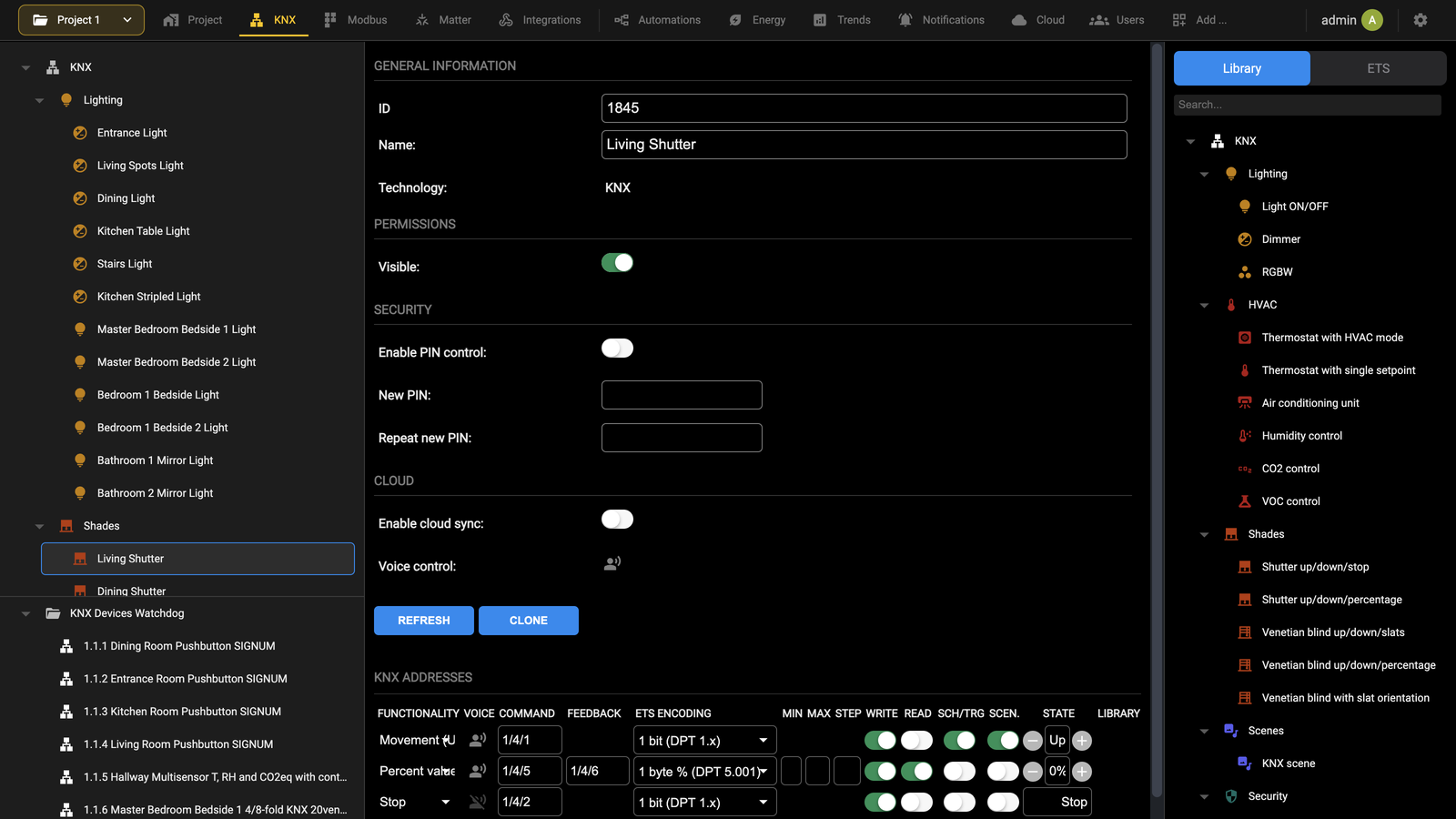Decrease Percent value state with minus icon
Viewport: 1456px width, 819px height.
[x=1032, y=772]
